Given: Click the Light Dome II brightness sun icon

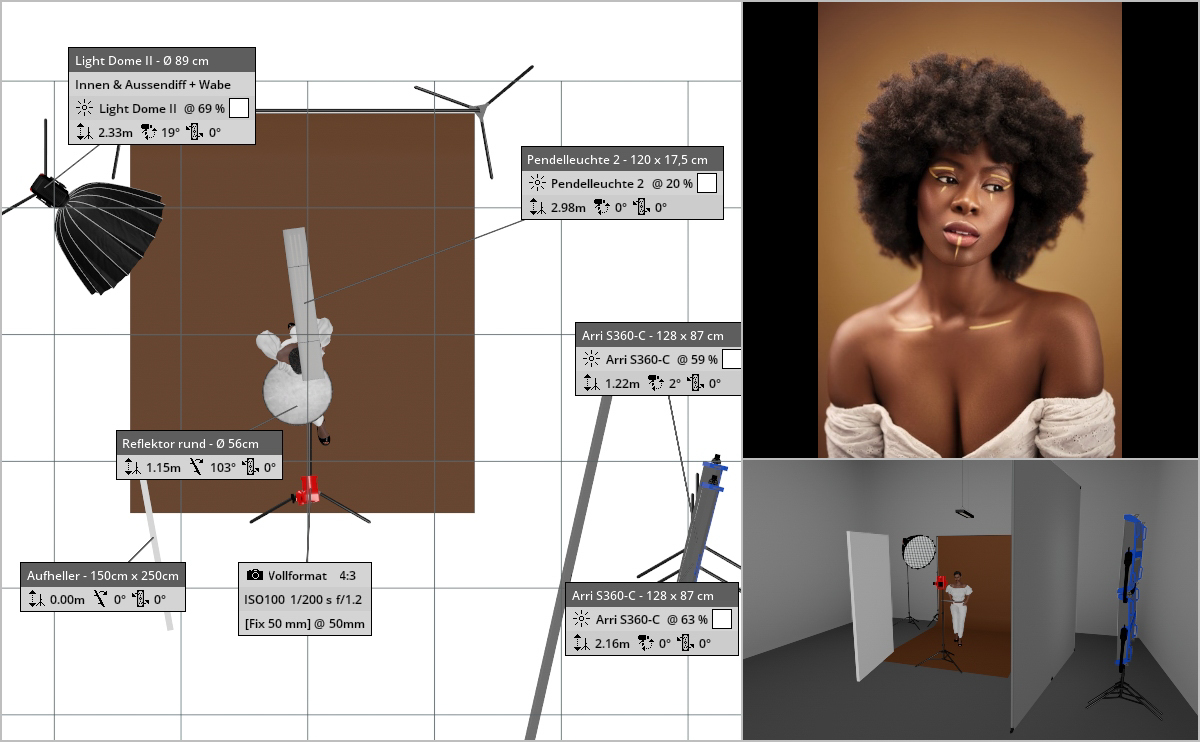Looking at the screenshot, I should coord(85,108).
